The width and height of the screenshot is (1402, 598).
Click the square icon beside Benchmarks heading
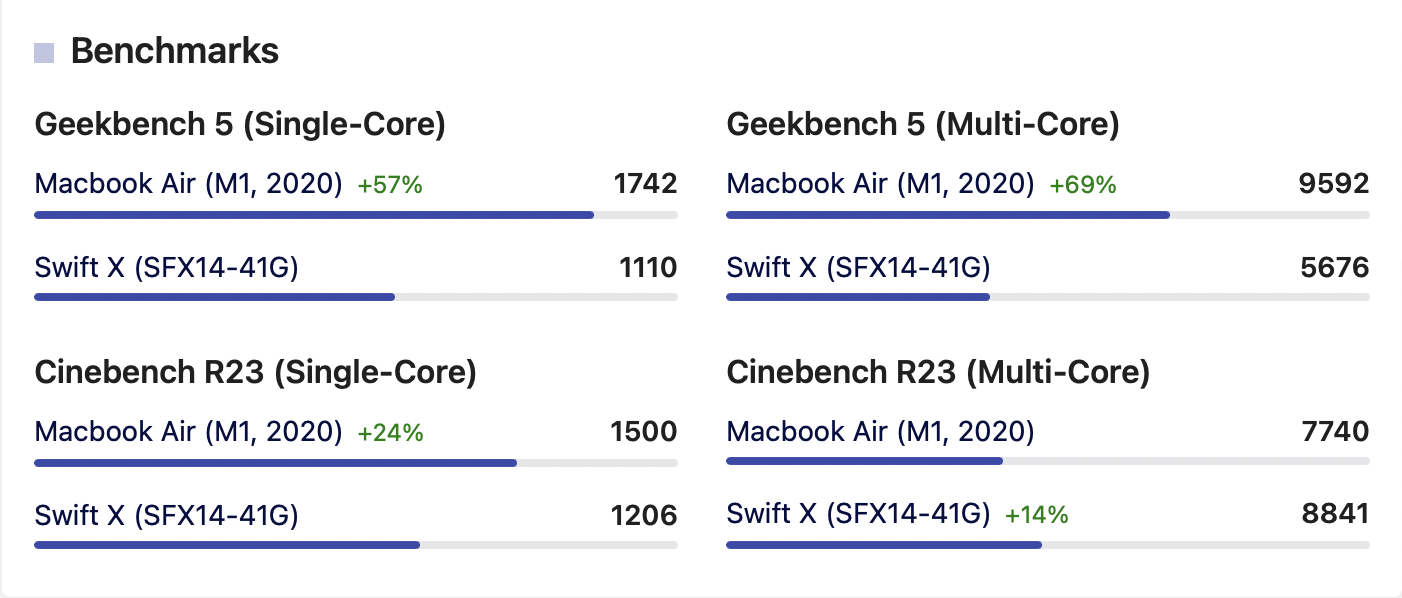pyautogui.click(x=44, y=53)
